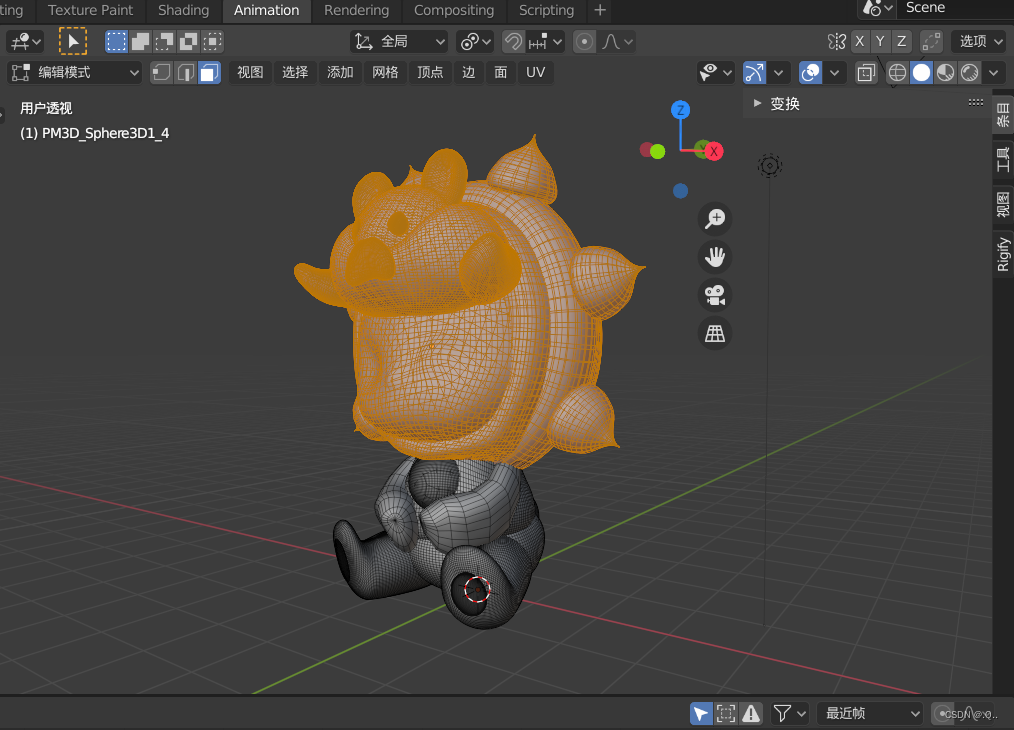The width and height of the screenshot is (1014, 730).
Task: Switch to vertex select mode
Action: tap(162, 72)
